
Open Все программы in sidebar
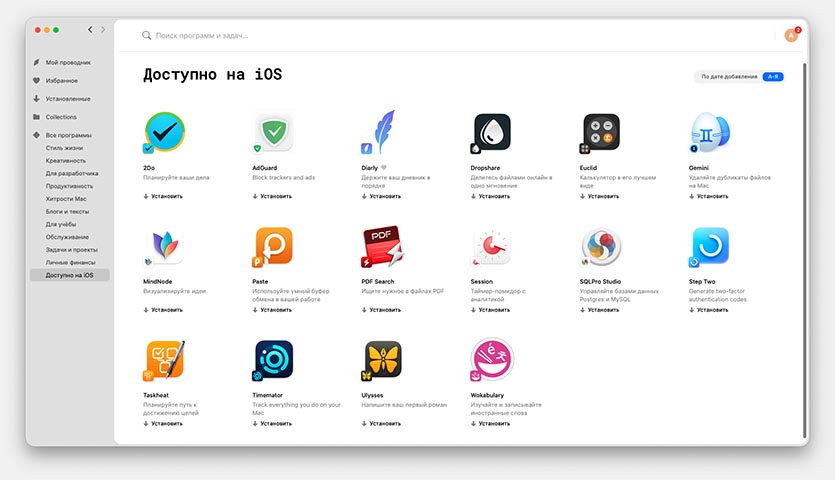pyautogui.click(x=68, y=135)
